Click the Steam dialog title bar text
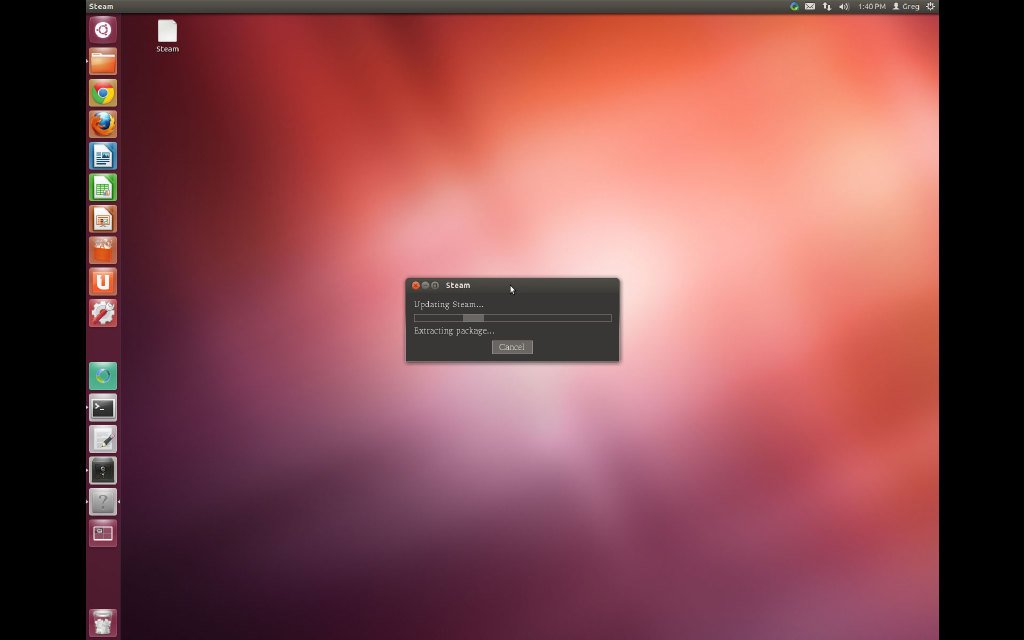 pos(458,285)
